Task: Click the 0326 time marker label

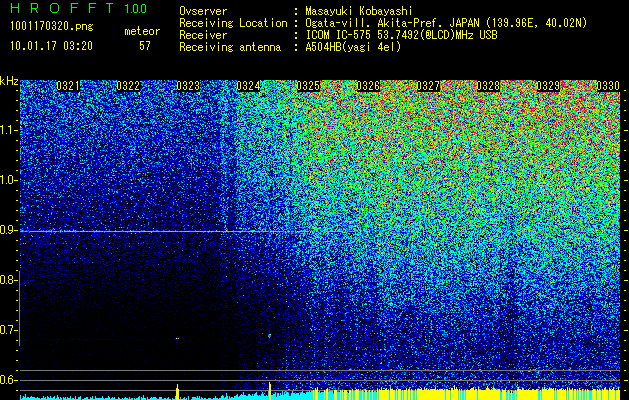Action: pos(368,86)
